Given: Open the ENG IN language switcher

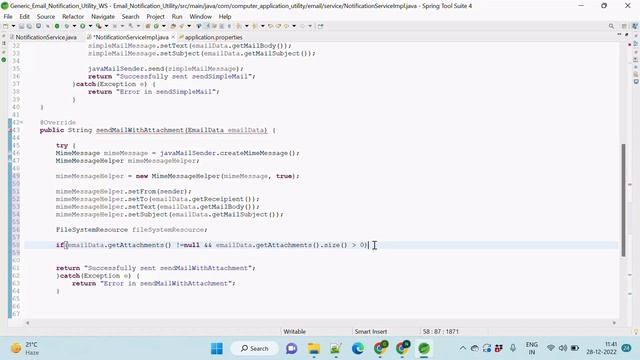Looking at the screenshot, I should click(531, 348).
